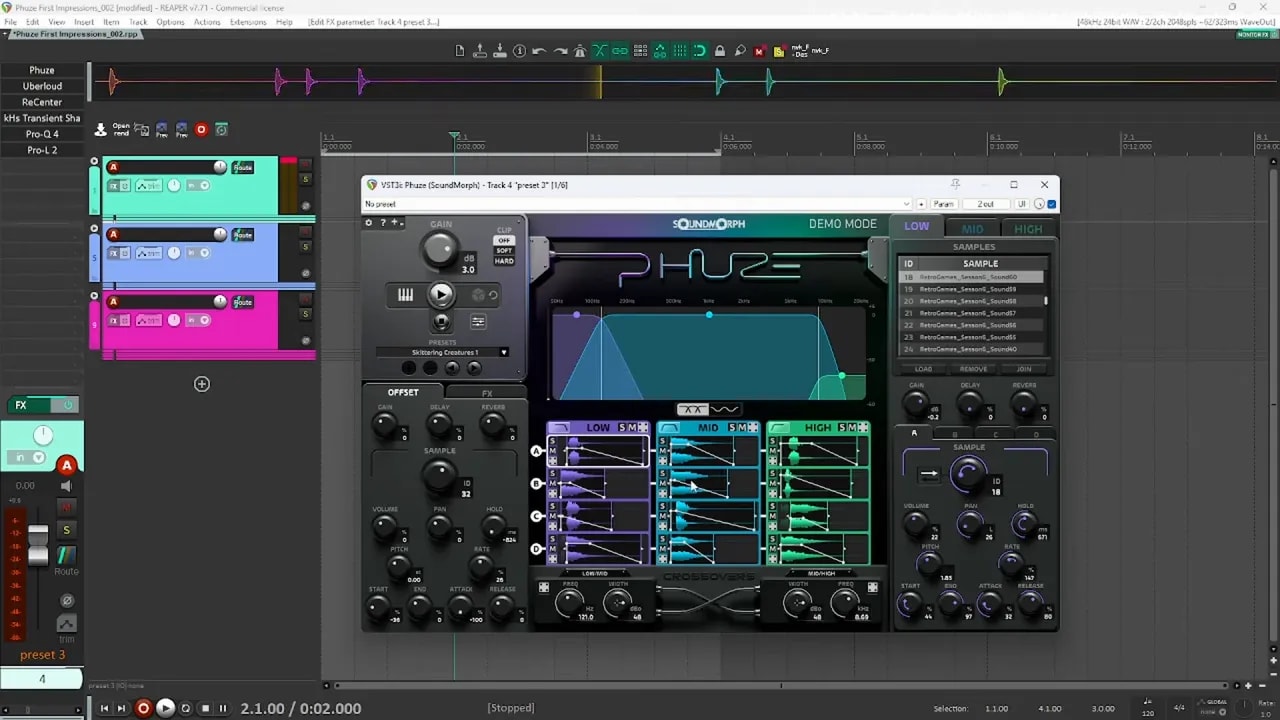Select sample row ID 21 in list
1280x720 pixels.
pos(973,313)
